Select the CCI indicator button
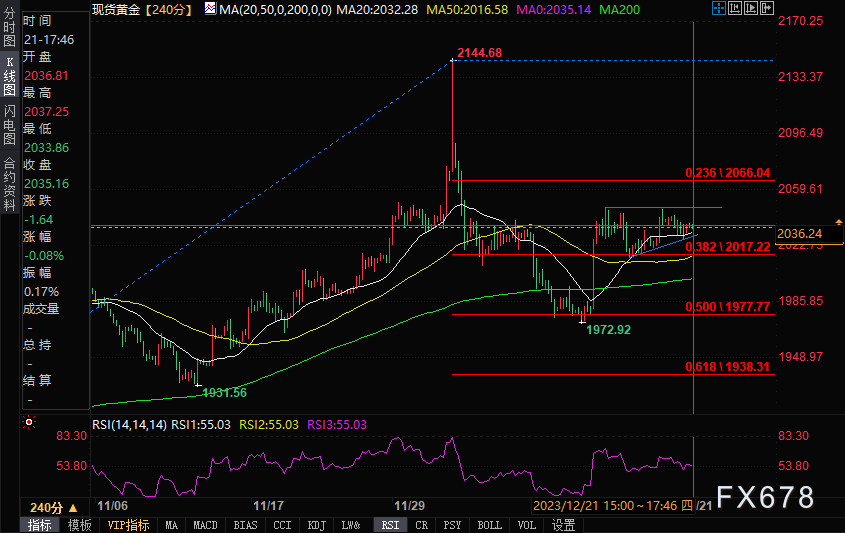Screen dimensions: 845x533 tap(282, 525)
